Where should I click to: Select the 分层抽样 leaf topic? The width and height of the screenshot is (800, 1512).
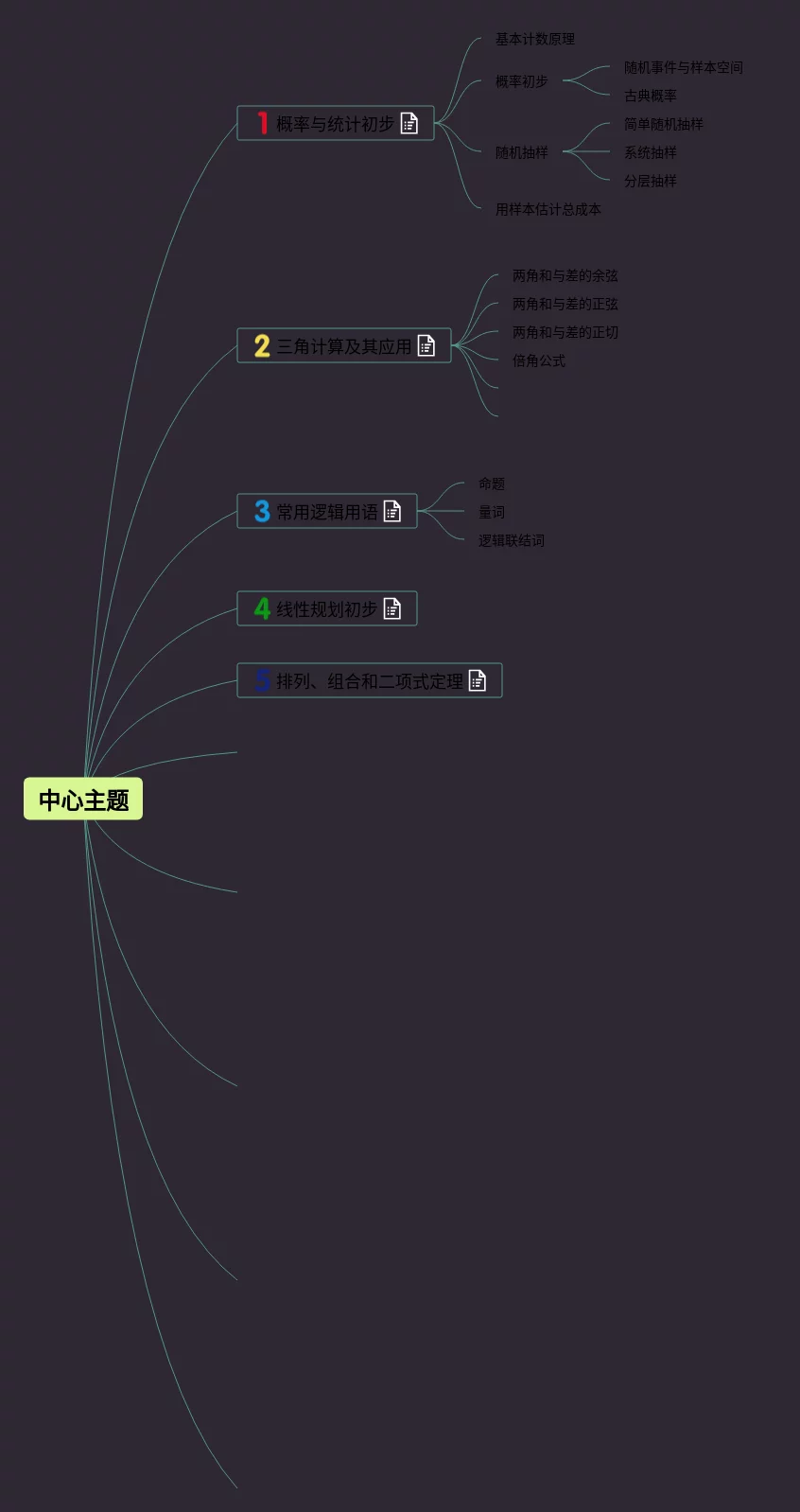tap(650, 181)
